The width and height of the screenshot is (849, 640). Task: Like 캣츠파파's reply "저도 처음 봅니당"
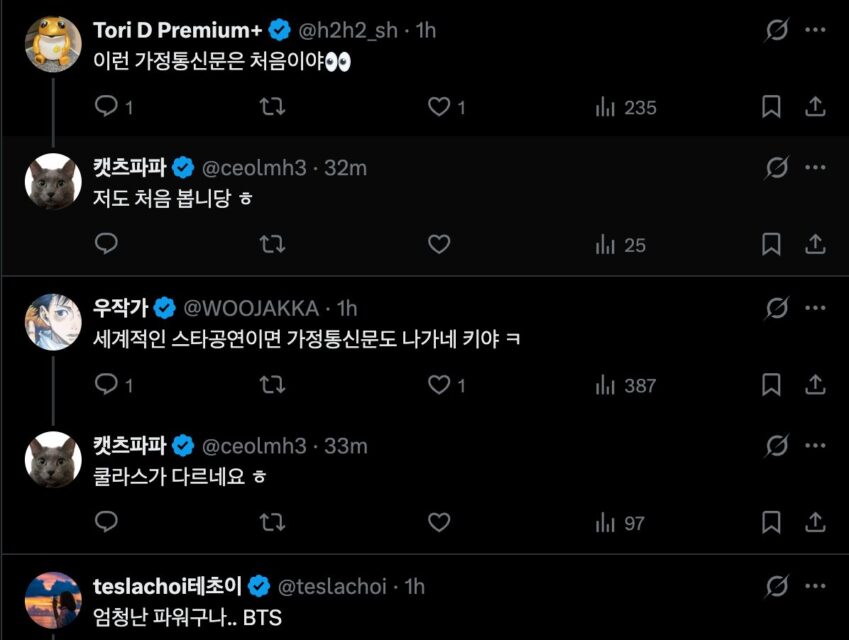(x=439, y=245)
